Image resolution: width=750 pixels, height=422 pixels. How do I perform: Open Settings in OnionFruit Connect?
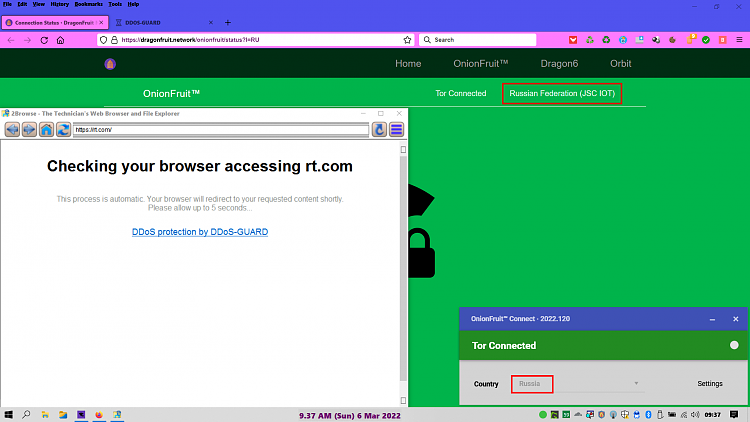(710, 384)
